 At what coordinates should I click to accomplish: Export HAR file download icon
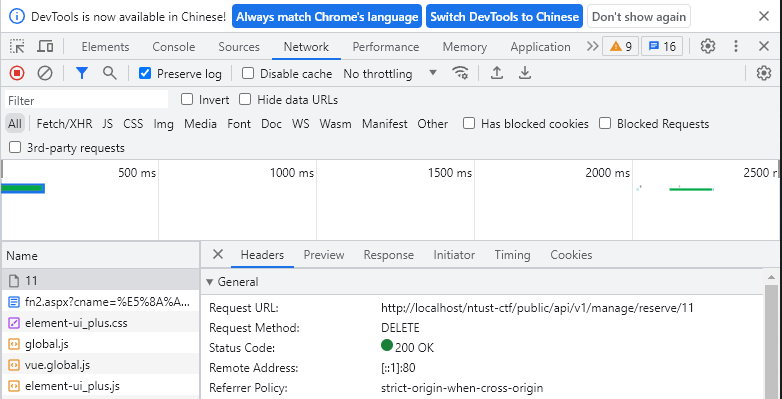[x=524, y=73]
